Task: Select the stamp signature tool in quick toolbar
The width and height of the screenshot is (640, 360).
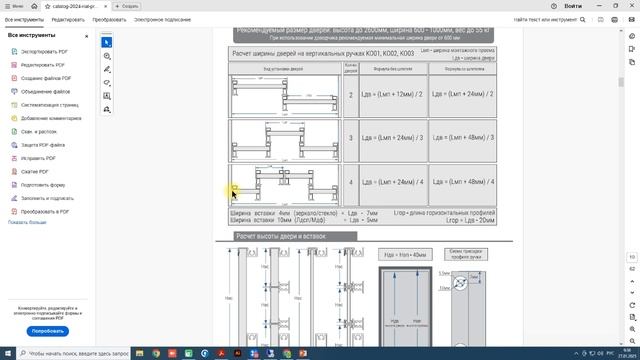Action: [107, 109]
